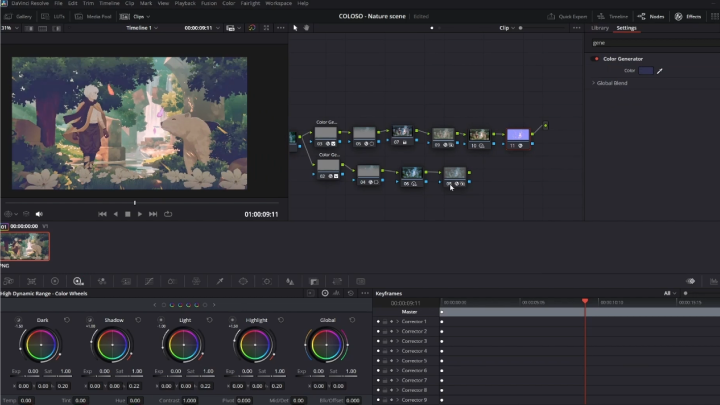Open the Curves palette icon
Viewport: 720px width, 405px height.
point(149,281)
